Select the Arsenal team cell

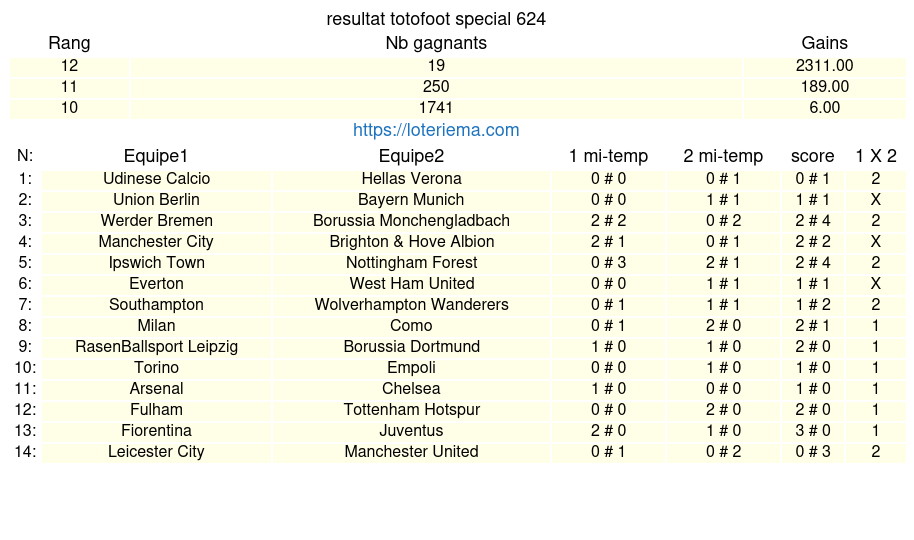(157, 389)
